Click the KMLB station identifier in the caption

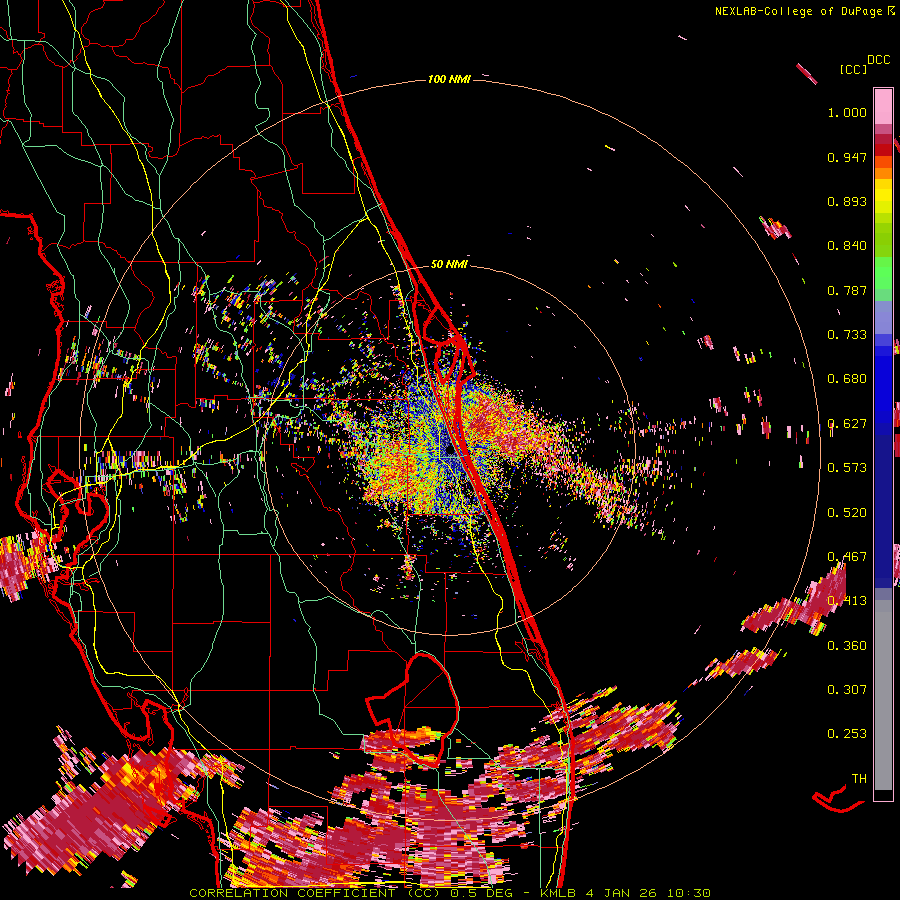[x=557, y=893]
